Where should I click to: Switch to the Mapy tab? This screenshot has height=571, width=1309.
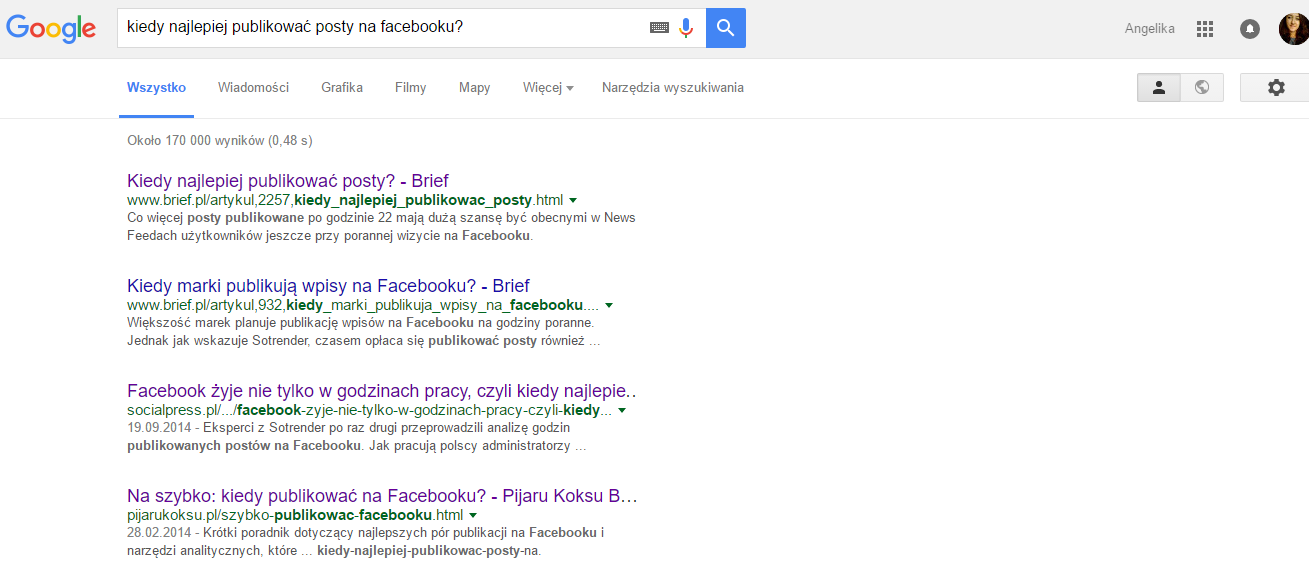pos(474,88)
